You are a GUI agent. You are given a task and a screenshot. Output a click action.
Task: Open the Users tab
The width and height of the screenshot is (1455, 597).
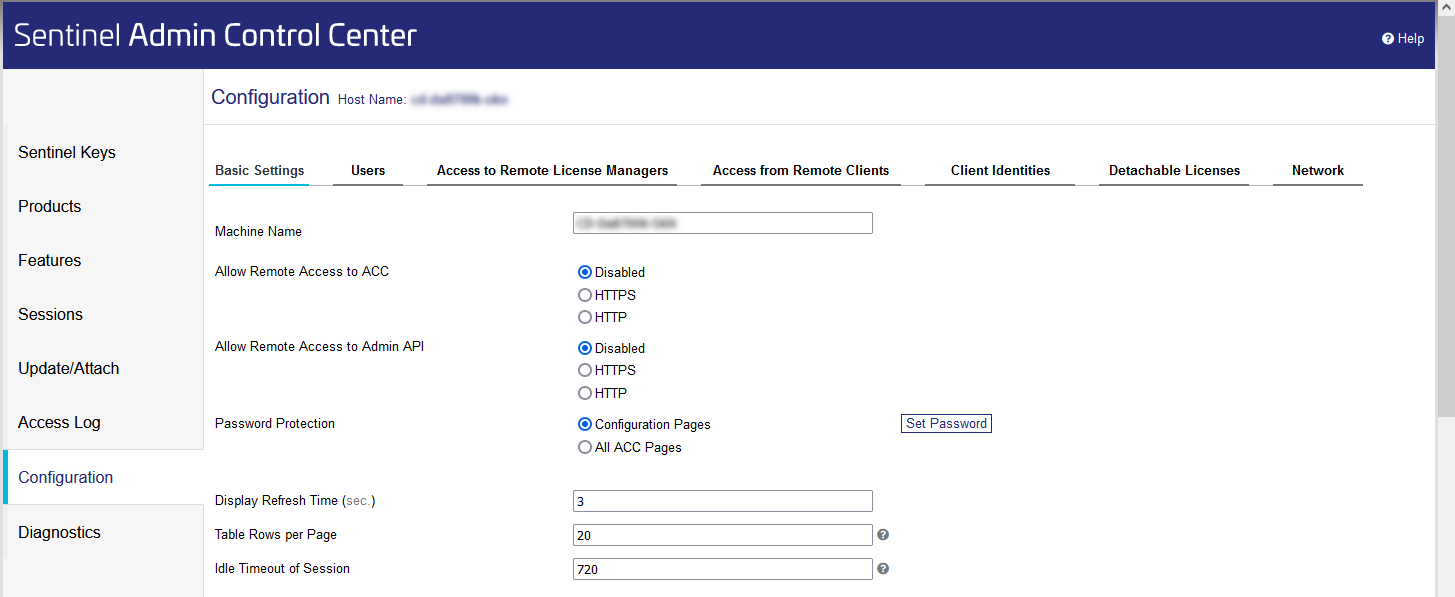click(x=368, y=171)
